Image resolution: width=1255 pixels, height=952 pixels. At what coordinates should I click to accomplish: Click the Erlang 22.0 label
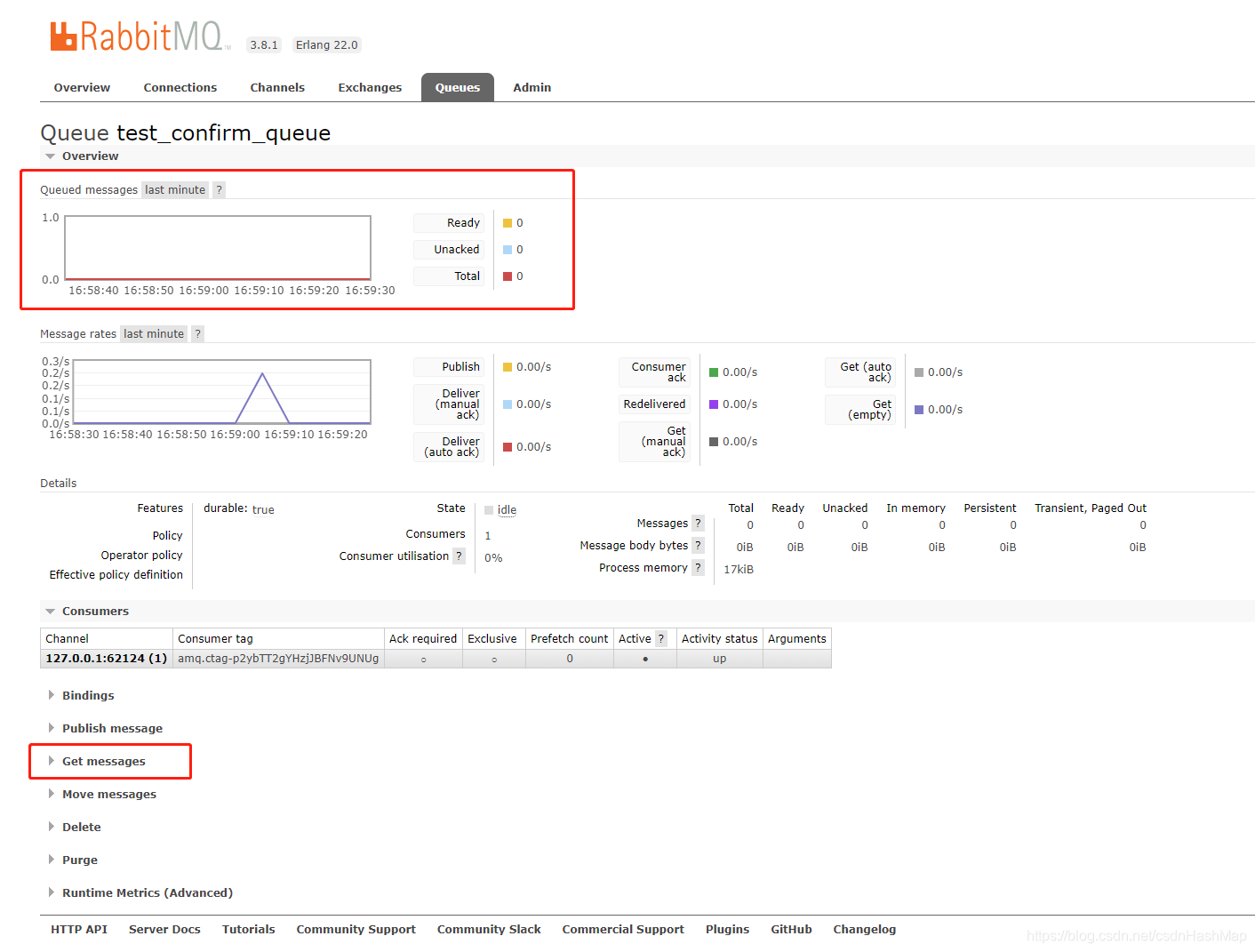[x=327, y=44]
